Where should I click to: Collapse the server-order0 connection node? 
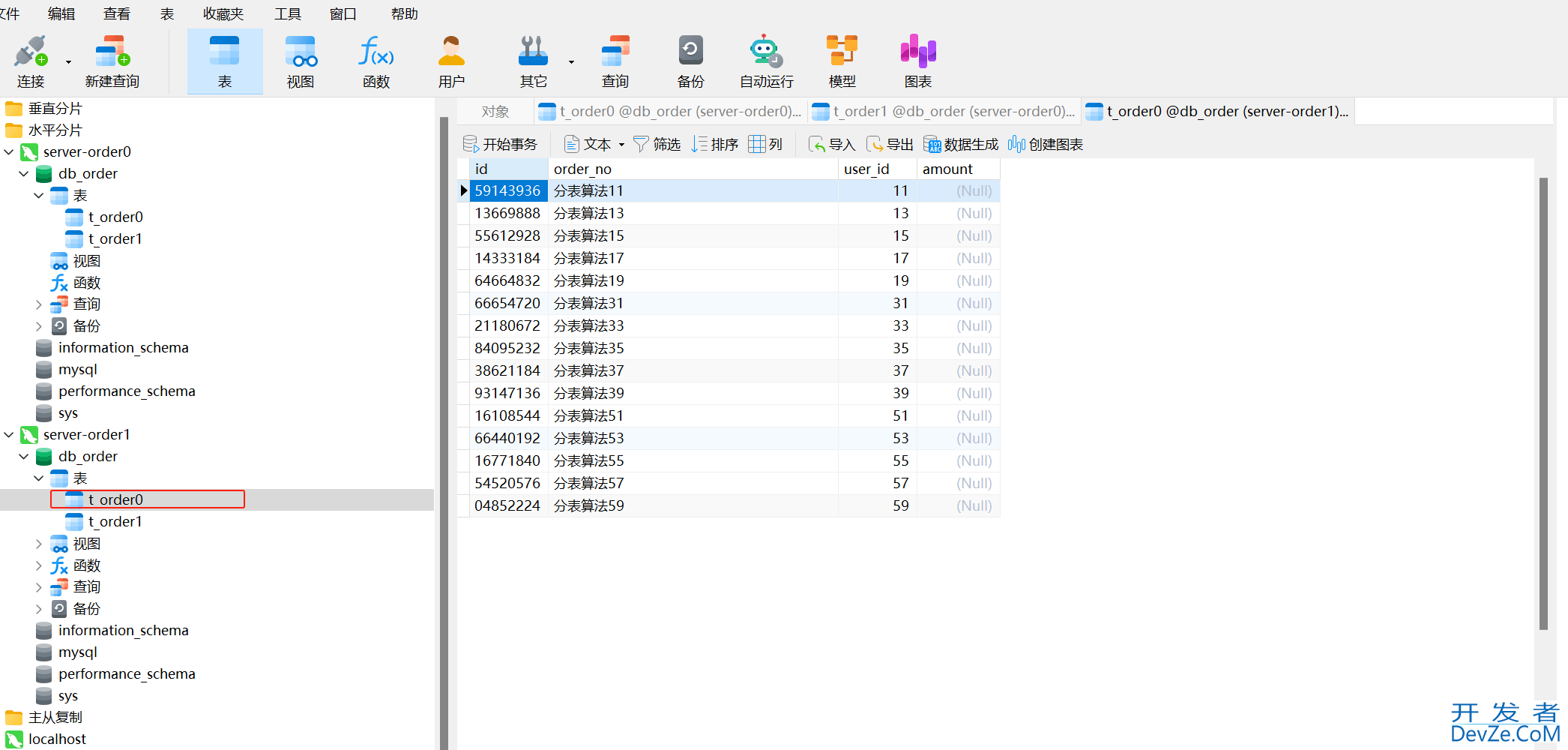[x=9, y=151]
